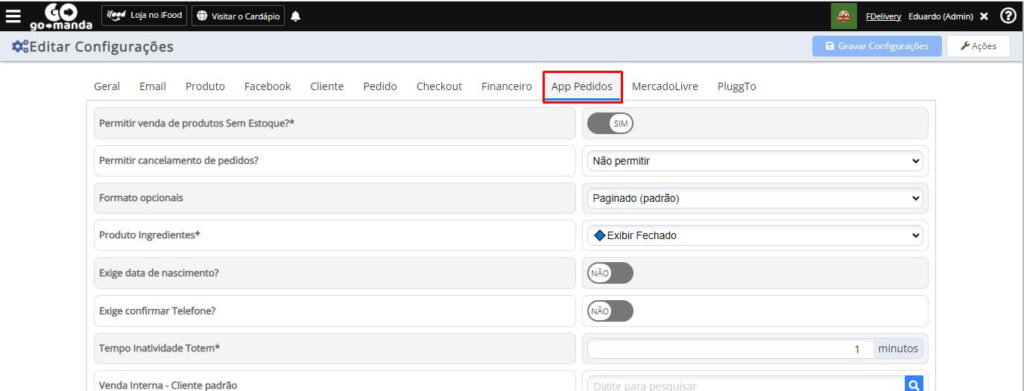Click the Eduardo (Admin) user label
1024x391 pixels.
click(x=941, y=16)
